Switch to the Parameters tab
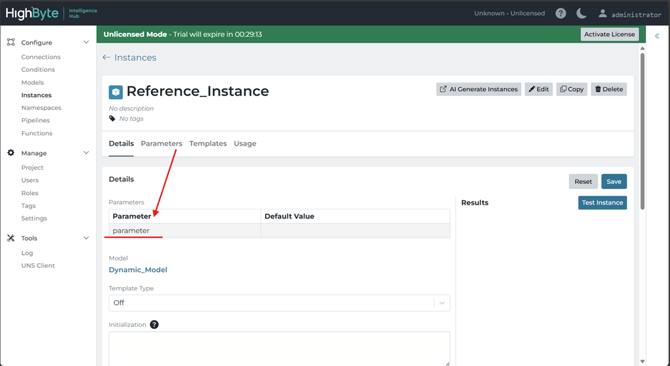 (162, 143)
